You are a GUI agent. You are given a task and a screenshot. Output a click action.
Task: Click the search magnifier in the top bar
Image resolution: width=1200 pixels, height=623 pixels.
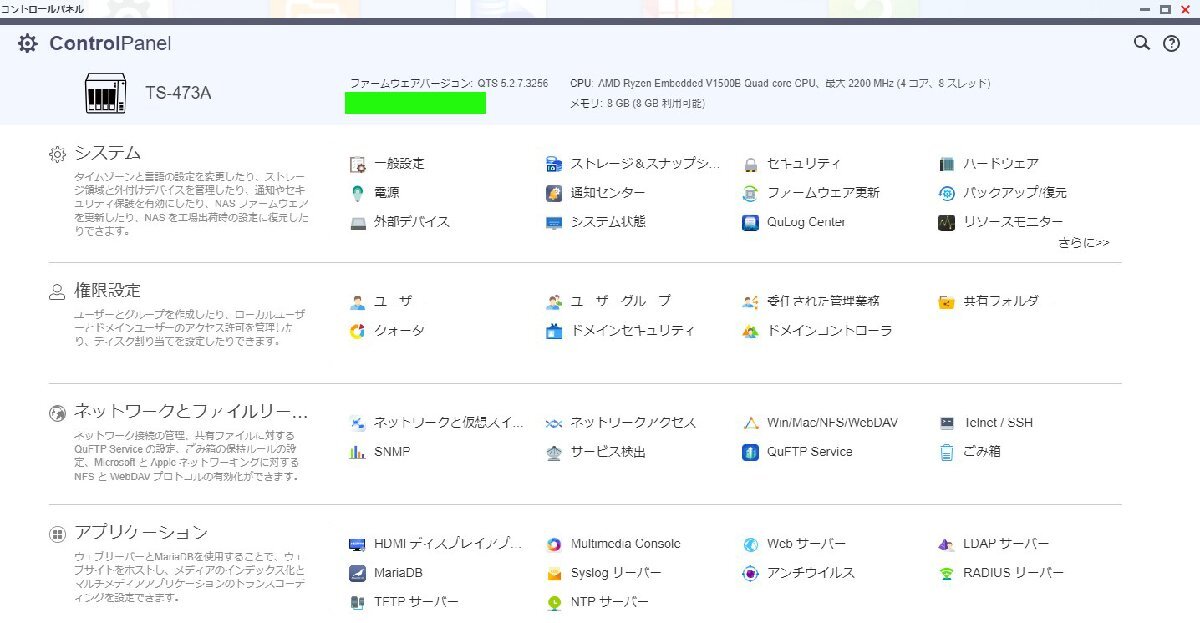pos(1141,44)
